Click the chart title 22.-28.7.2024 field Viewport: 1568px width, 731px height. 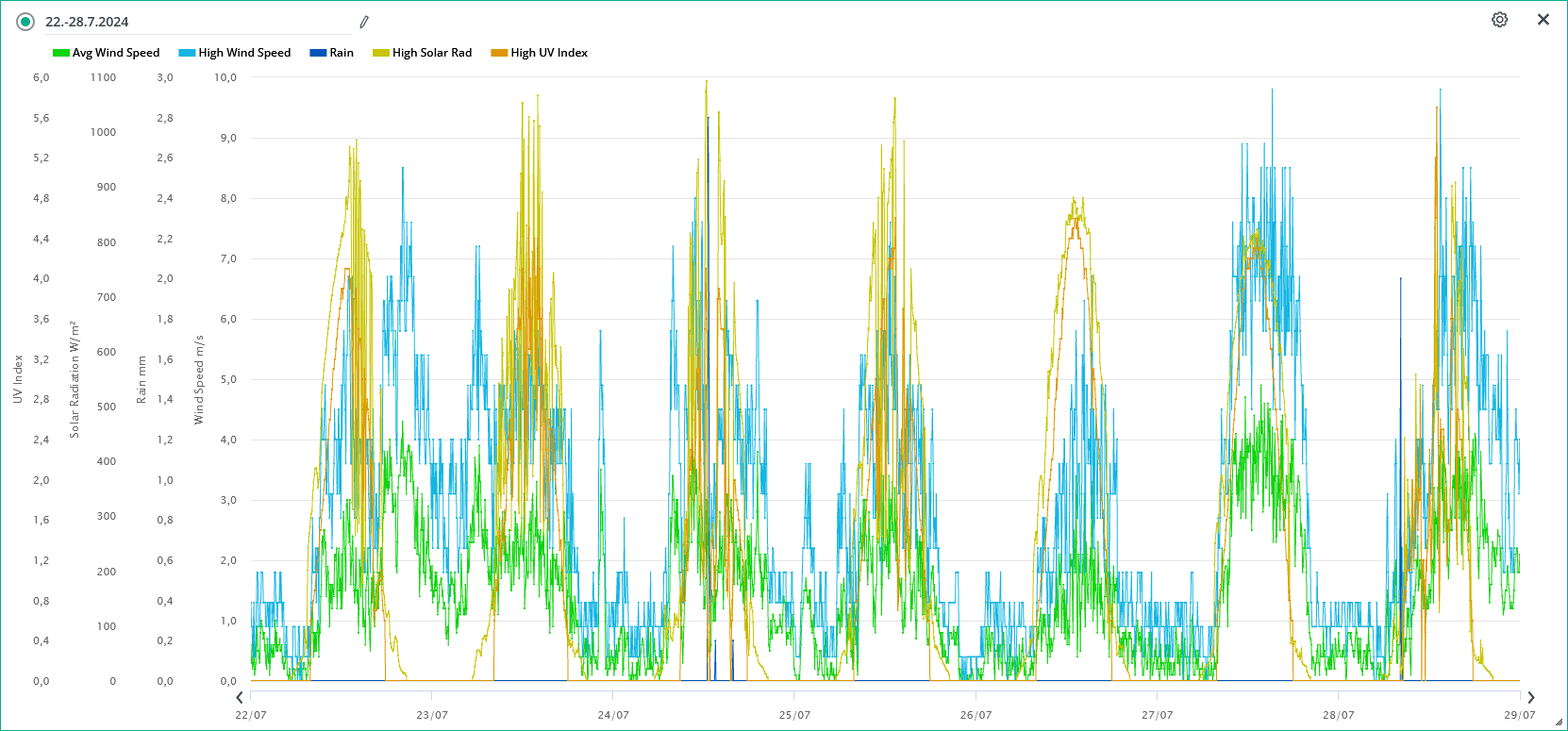pyautogui.click(x=189, y=22)
